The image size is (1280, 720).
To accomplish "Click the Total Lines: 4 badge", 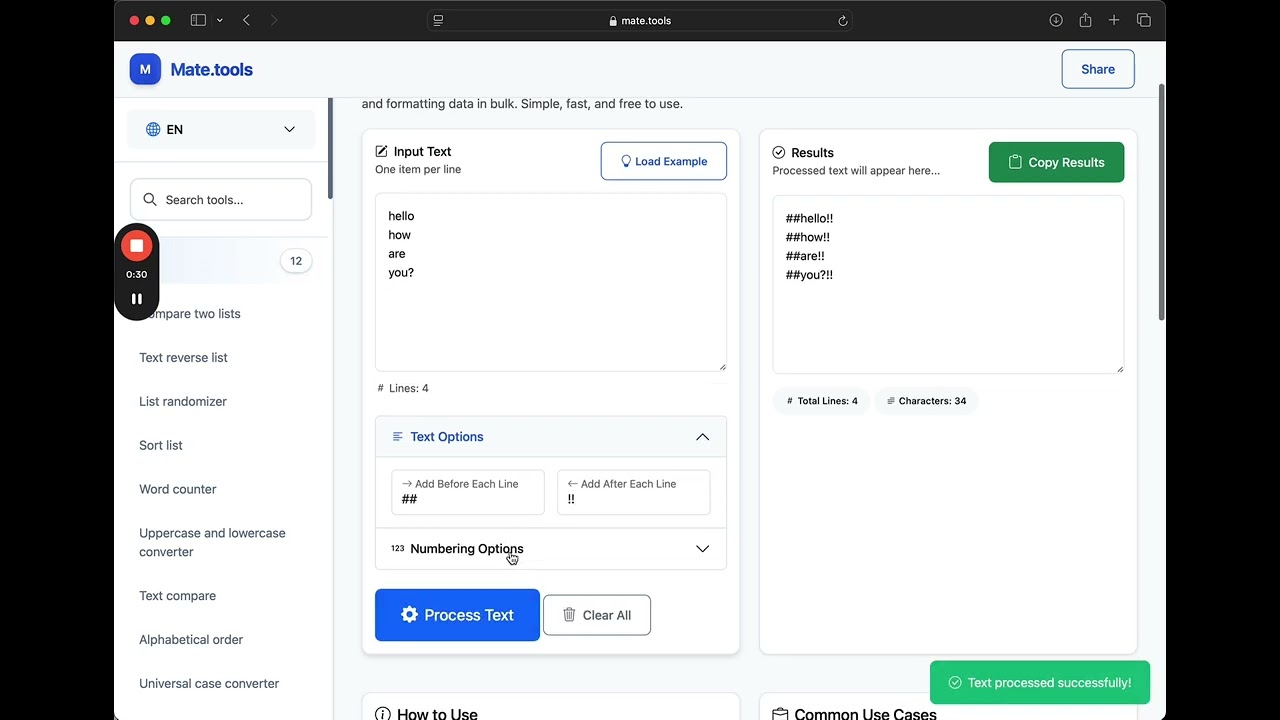I will click(821, 401).
